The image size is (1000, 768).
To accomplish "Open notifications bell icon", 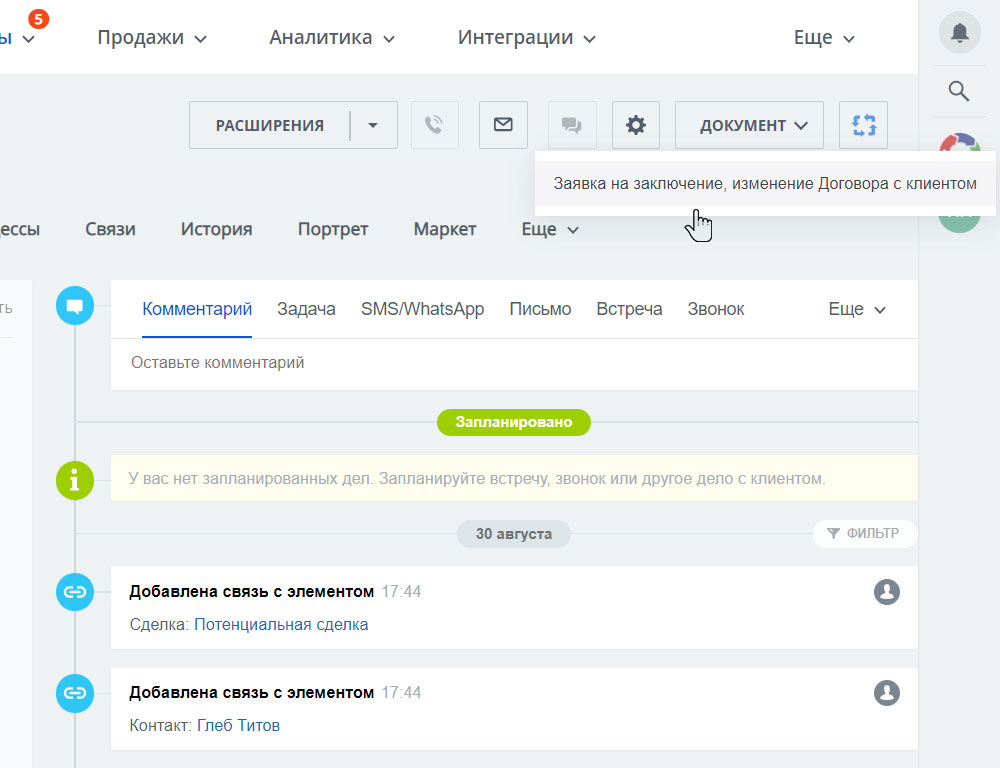I will point(959,33).
